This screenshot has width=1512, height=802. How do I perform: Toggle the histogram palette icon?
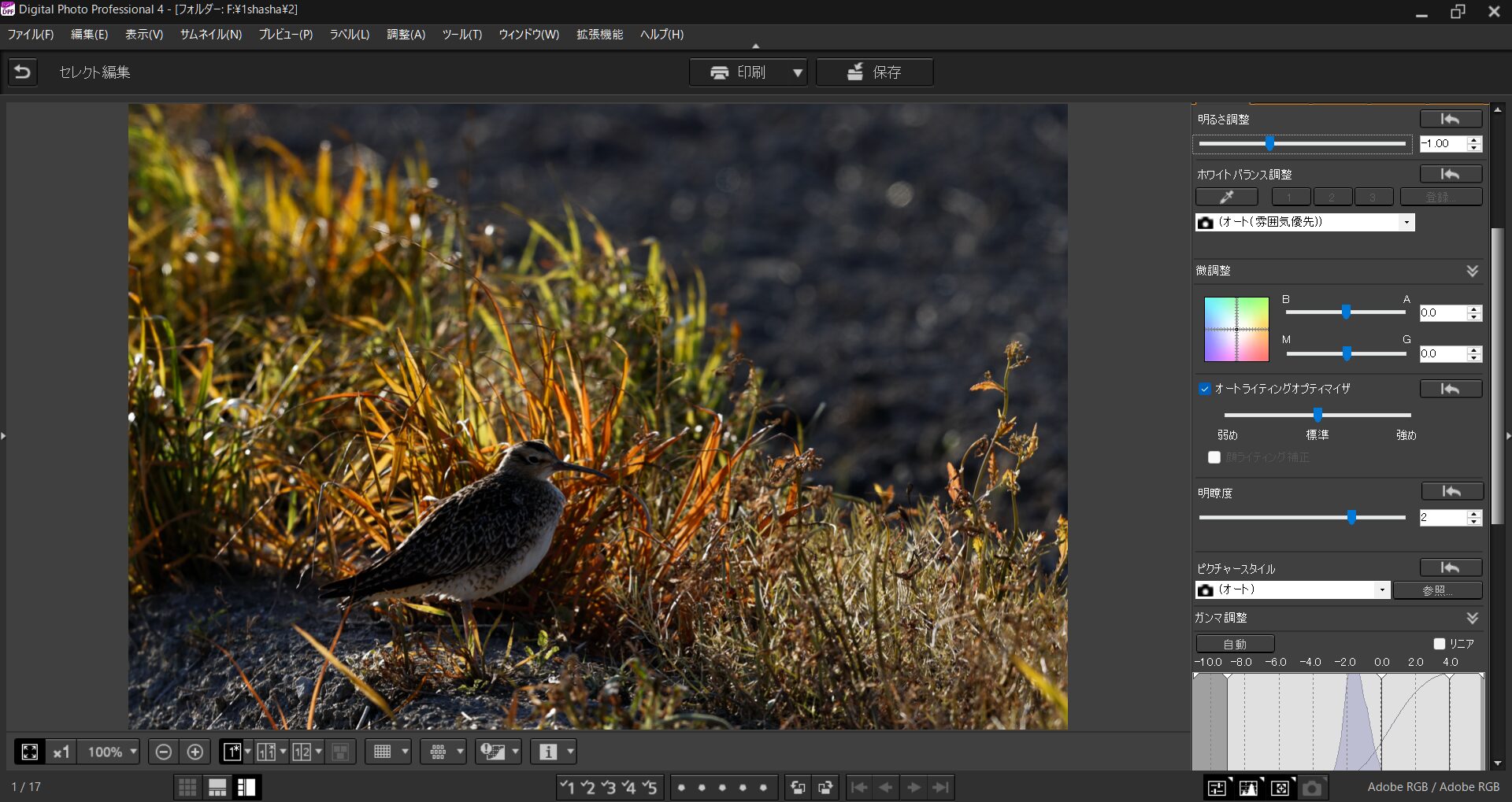pyautogui.click(x=1248, y=787)
